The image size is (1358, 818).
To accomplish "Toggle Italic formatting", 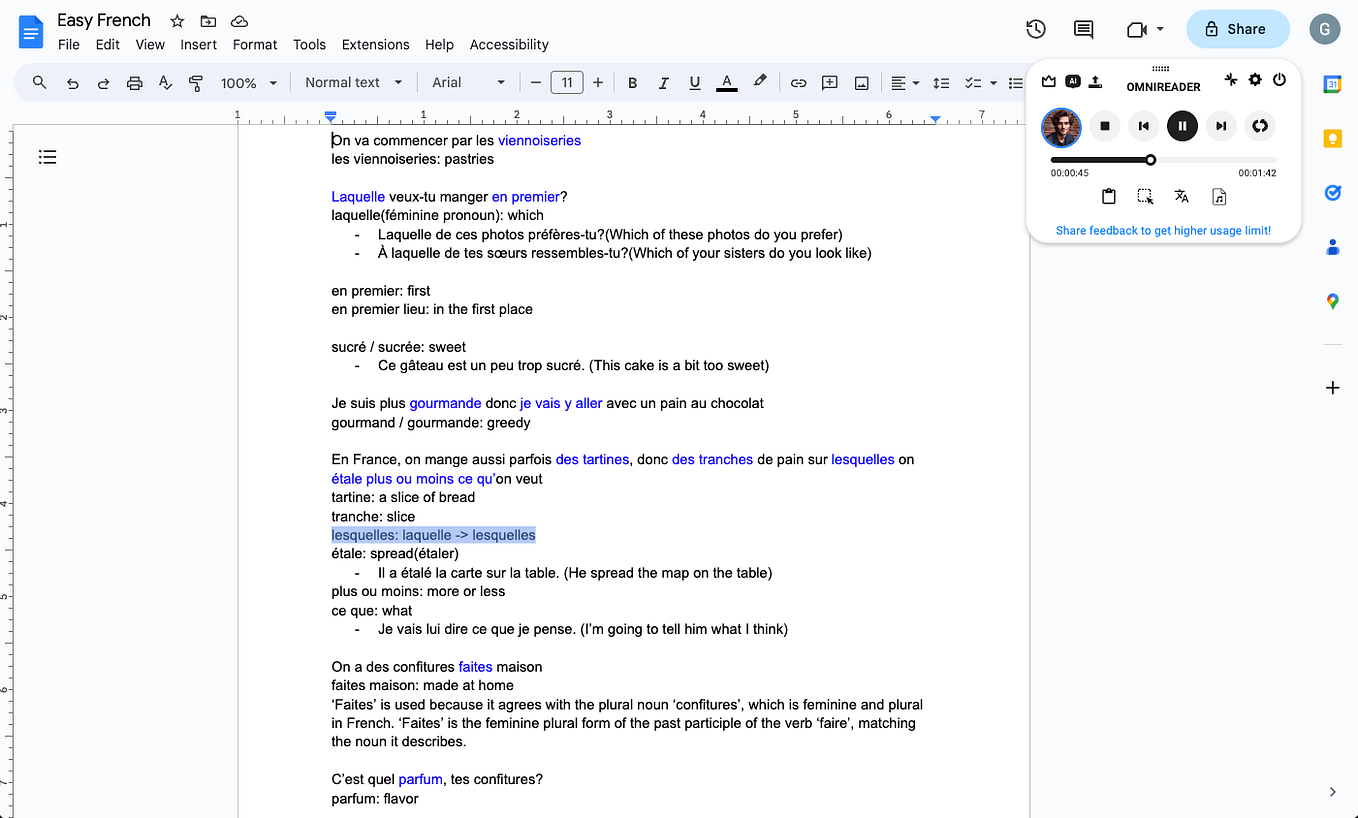I will coord(663,83).
